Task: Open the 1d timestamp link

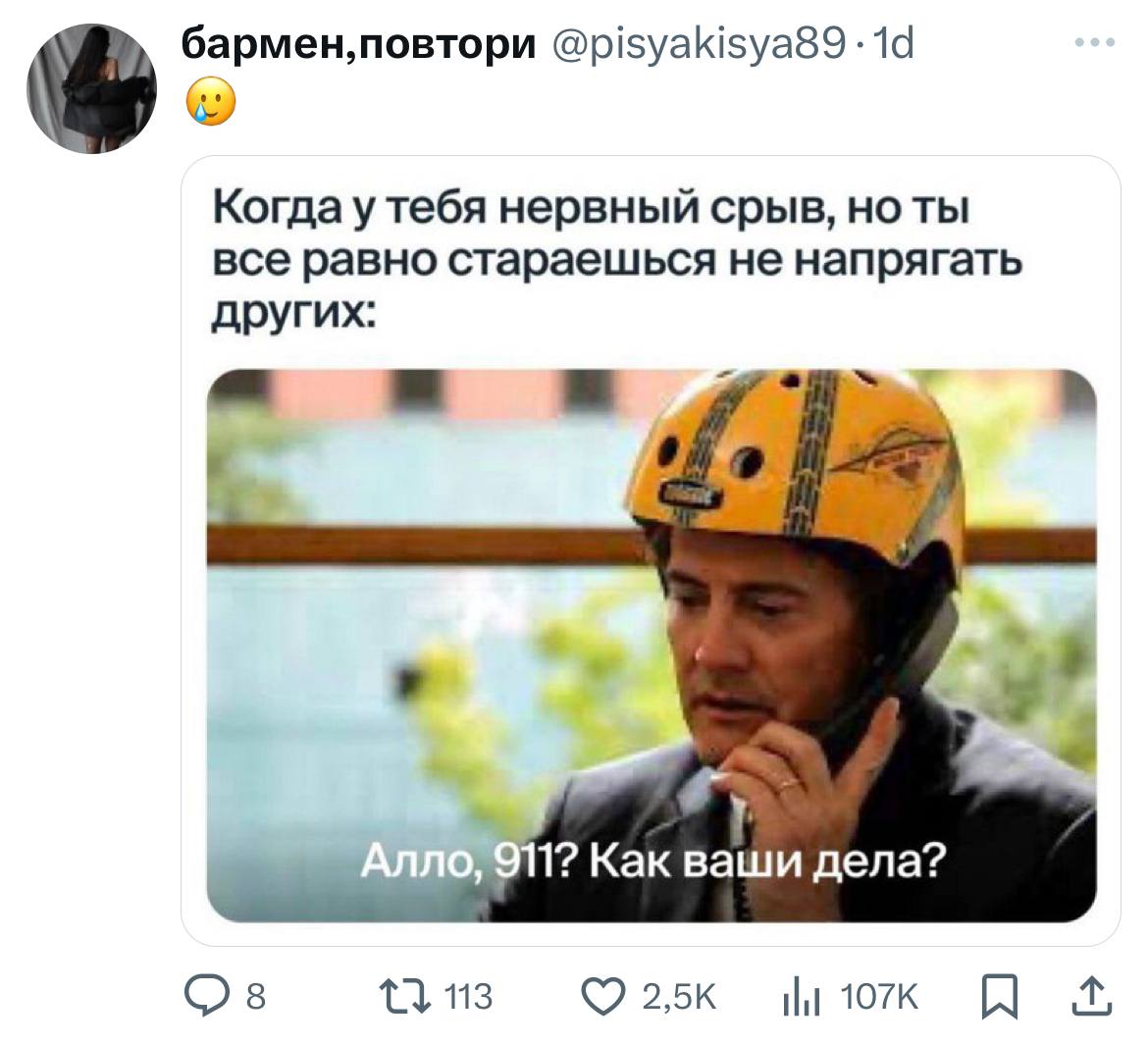Action: [895, 44]
